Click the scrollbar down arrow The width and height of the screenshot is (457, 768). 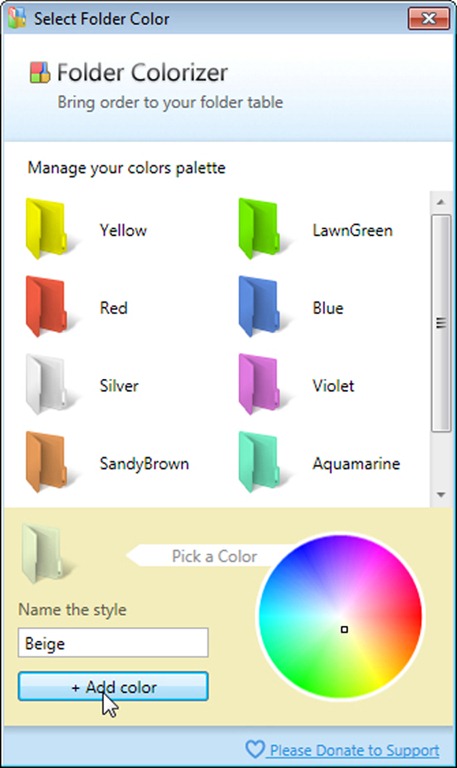click(x=441, y=495)
